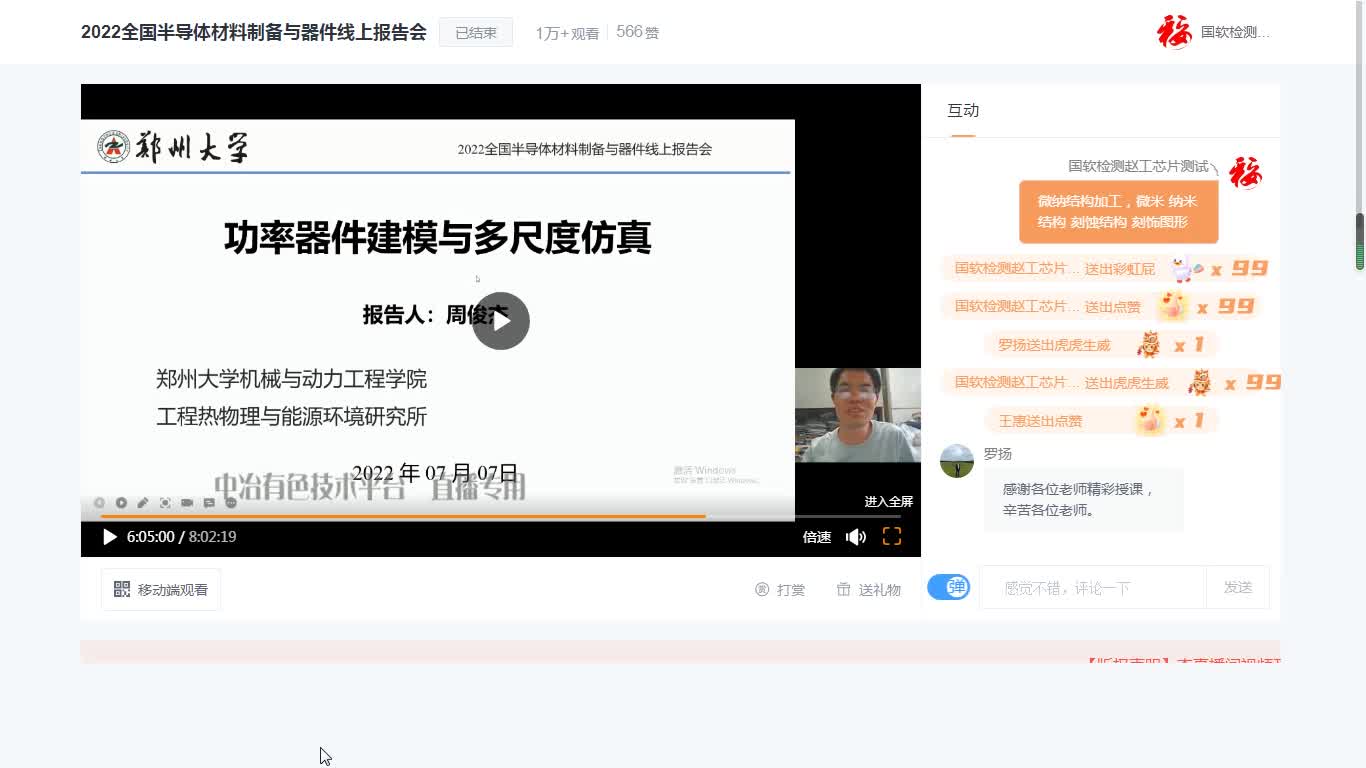This screenshot has width=1366, height=768.
Task: Open the 送礼物 gift panel
Action: tap(866, 589)
